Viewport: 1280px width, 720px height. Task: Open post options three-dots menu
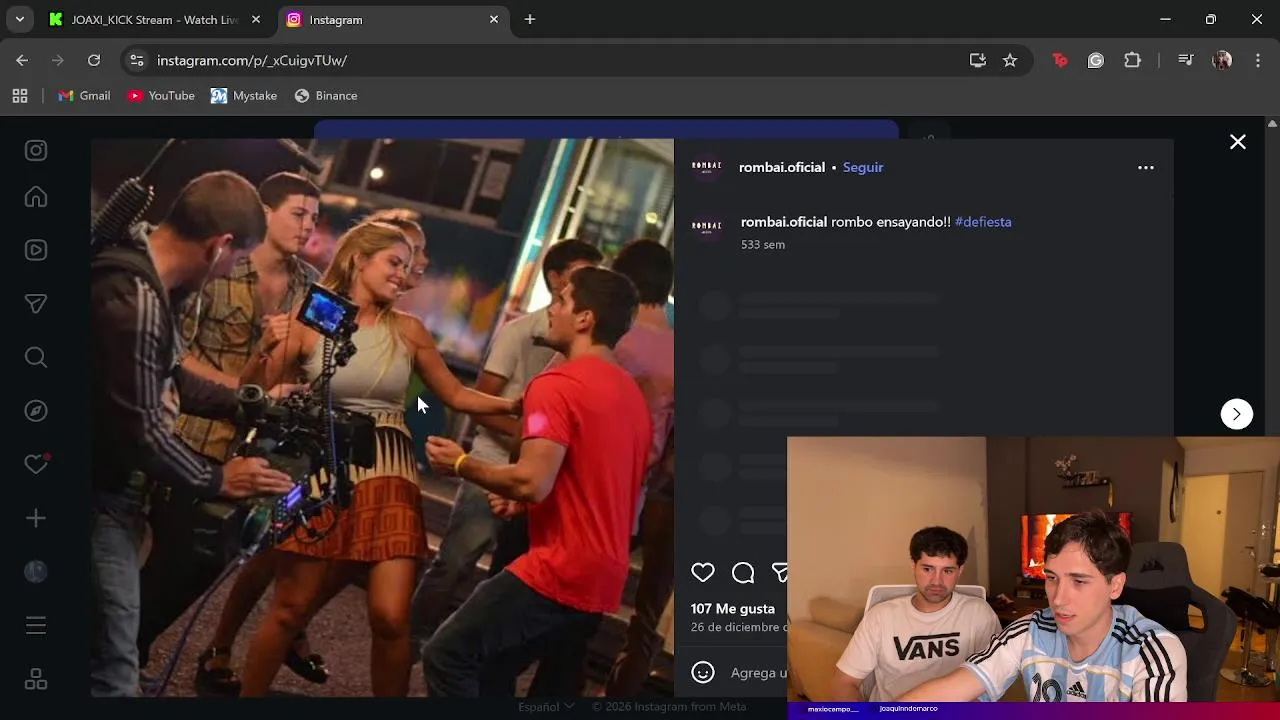click(1146, 168)
